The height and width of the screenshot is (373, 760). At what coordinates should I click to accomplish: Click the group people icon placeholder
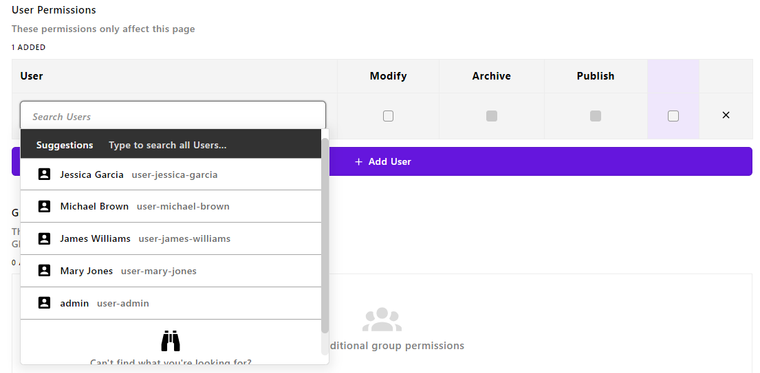coord(382,319)
